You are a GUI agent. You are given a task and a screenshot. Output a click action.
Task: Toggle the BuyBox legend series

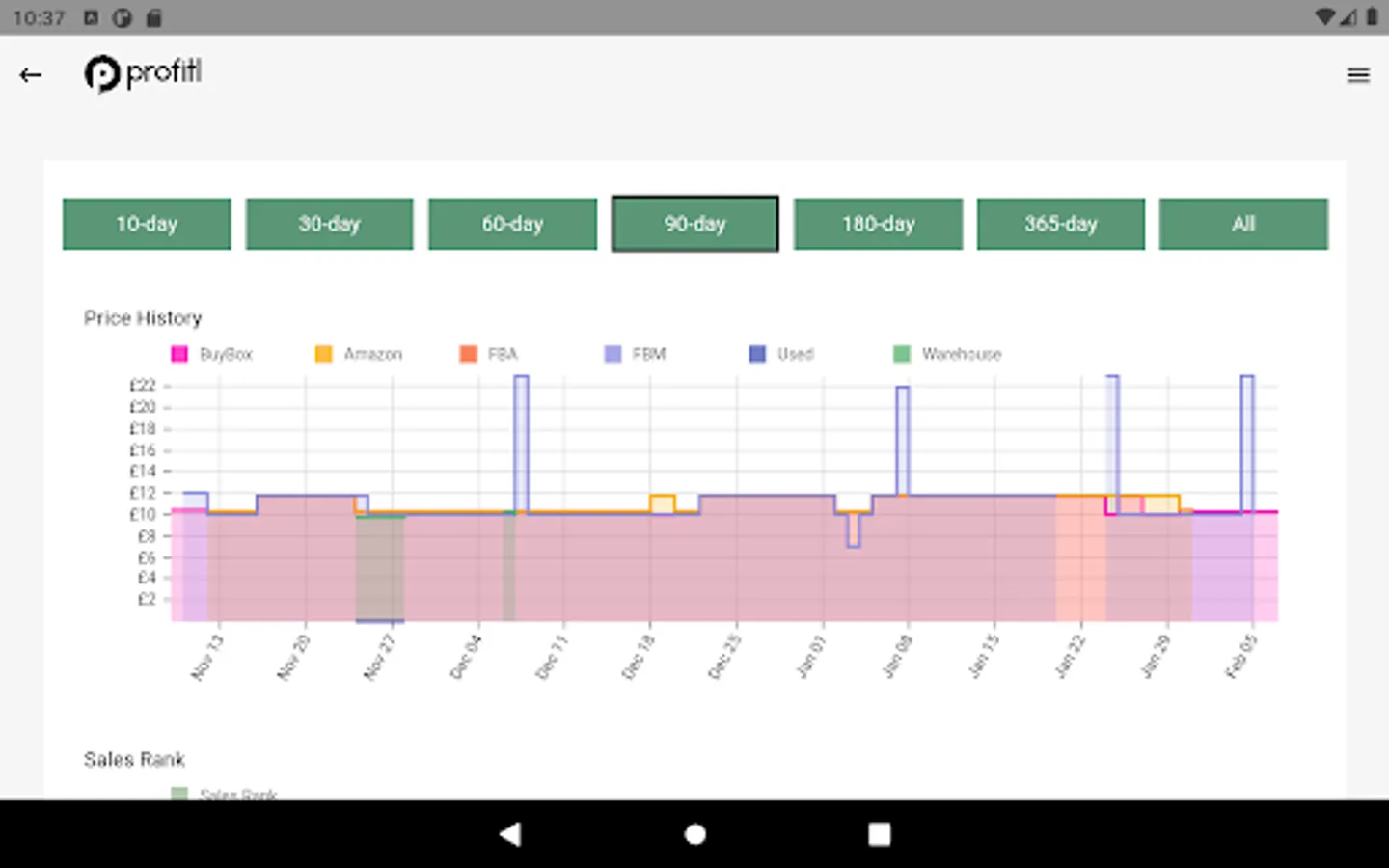212,354
